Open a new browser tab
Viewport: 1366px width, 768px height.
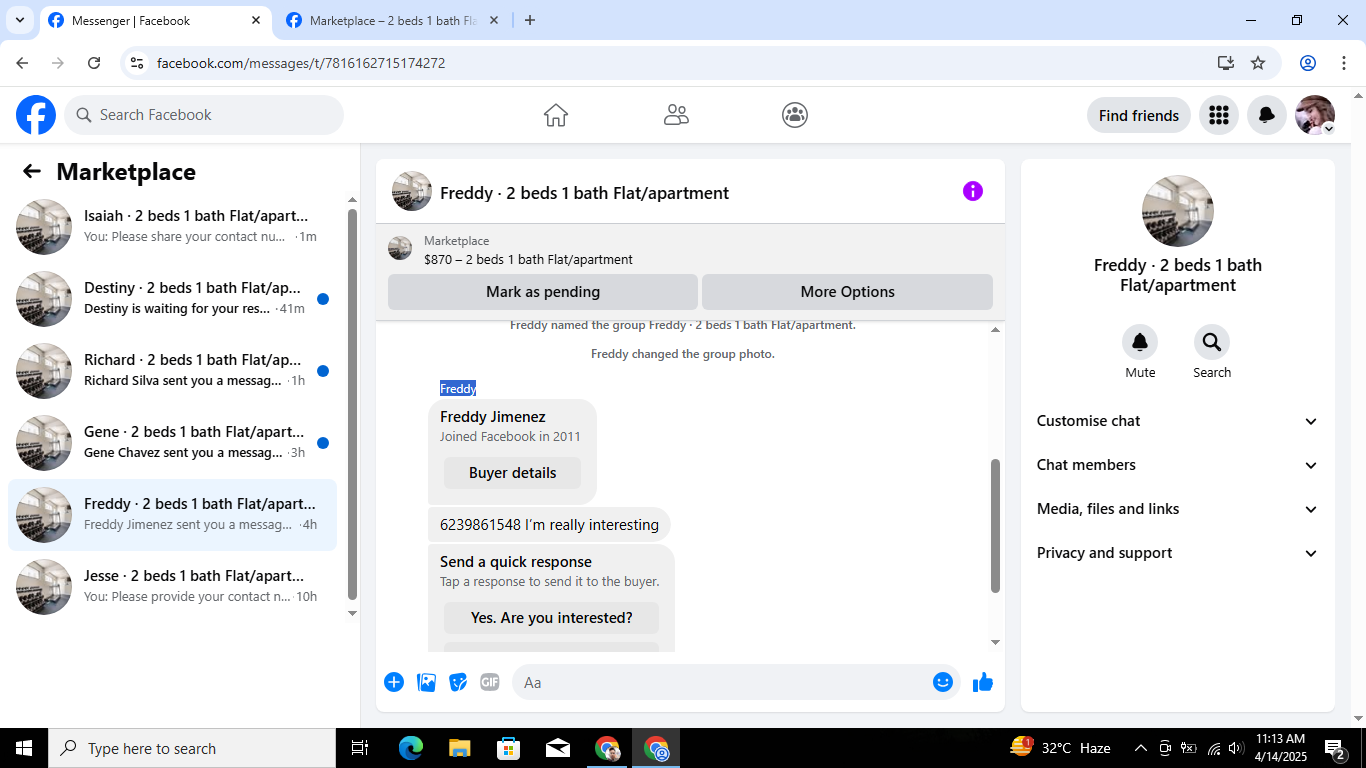coord(530,20)
